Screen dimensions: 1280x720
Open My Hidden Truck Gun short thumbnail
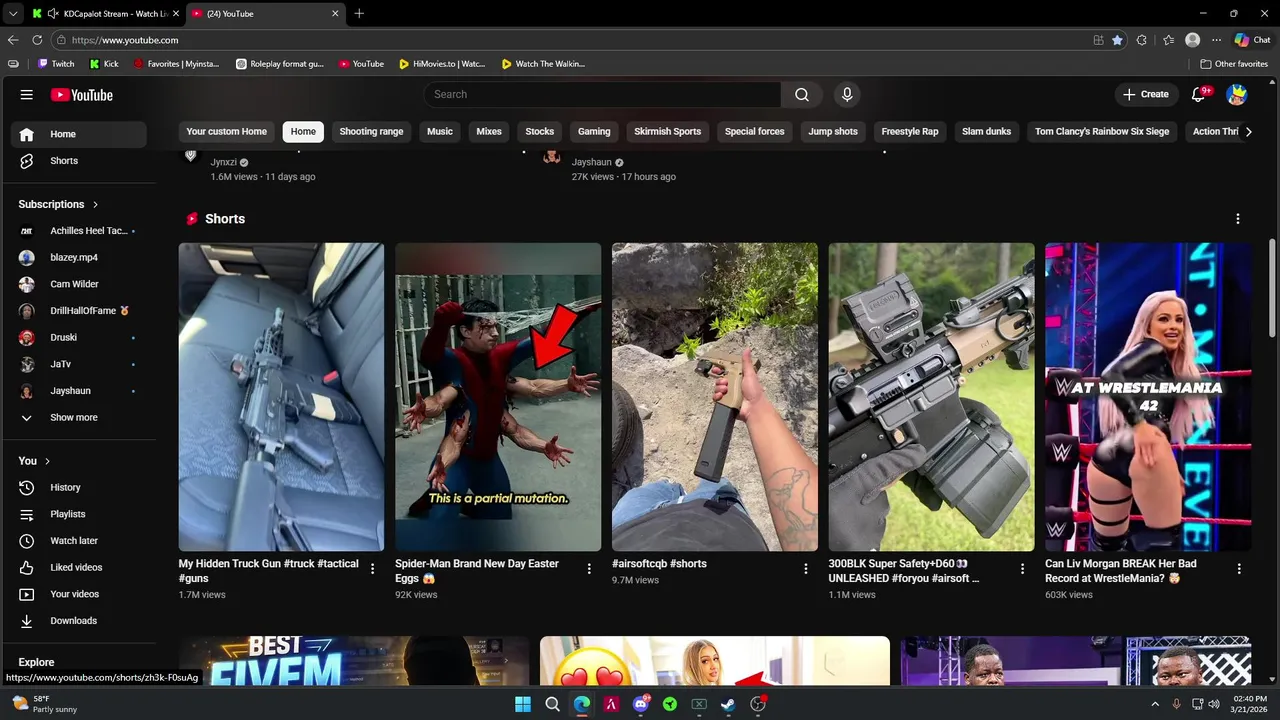point(281,397)
